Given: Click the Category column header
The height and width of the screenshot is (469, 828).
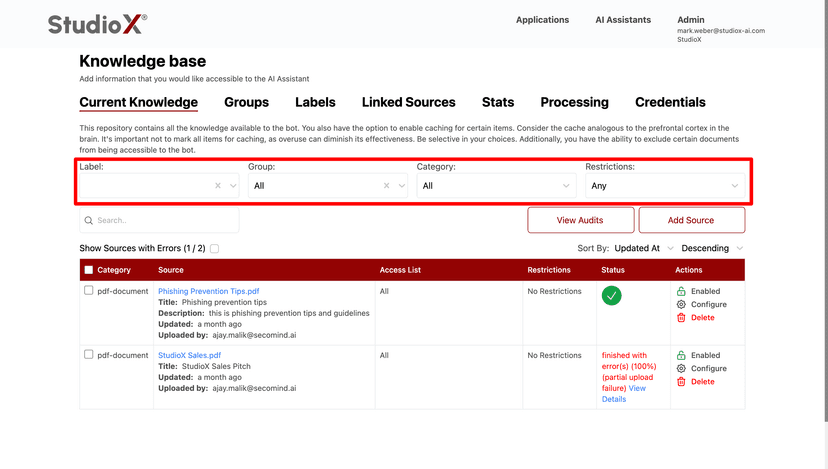Looking at the screenshot, I should coord(114,270).
